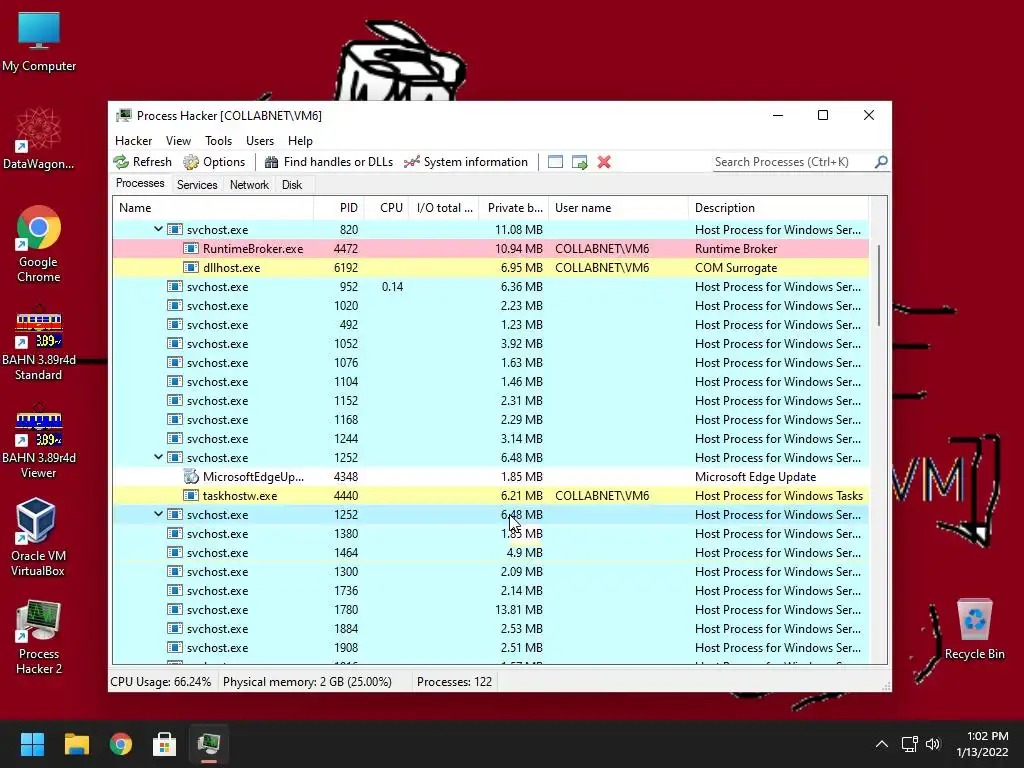Collapse the white-row svchost.exe PID 1252 node
1024x768 pixels.
(158, 457)
